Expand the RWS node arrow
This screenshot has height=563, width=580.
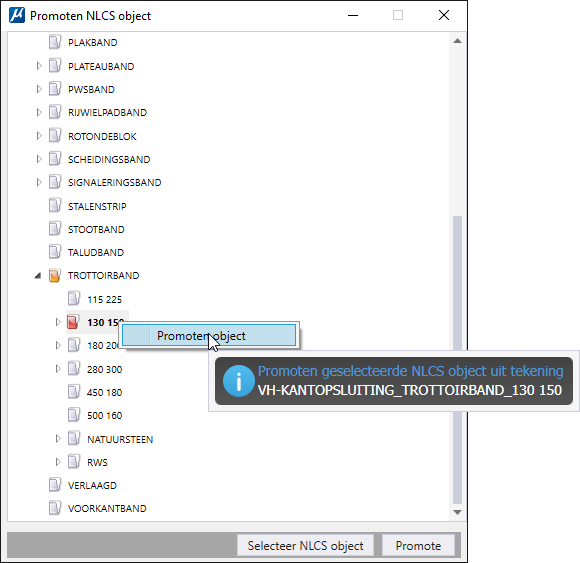pyautogui.click(x=58, y=462)
